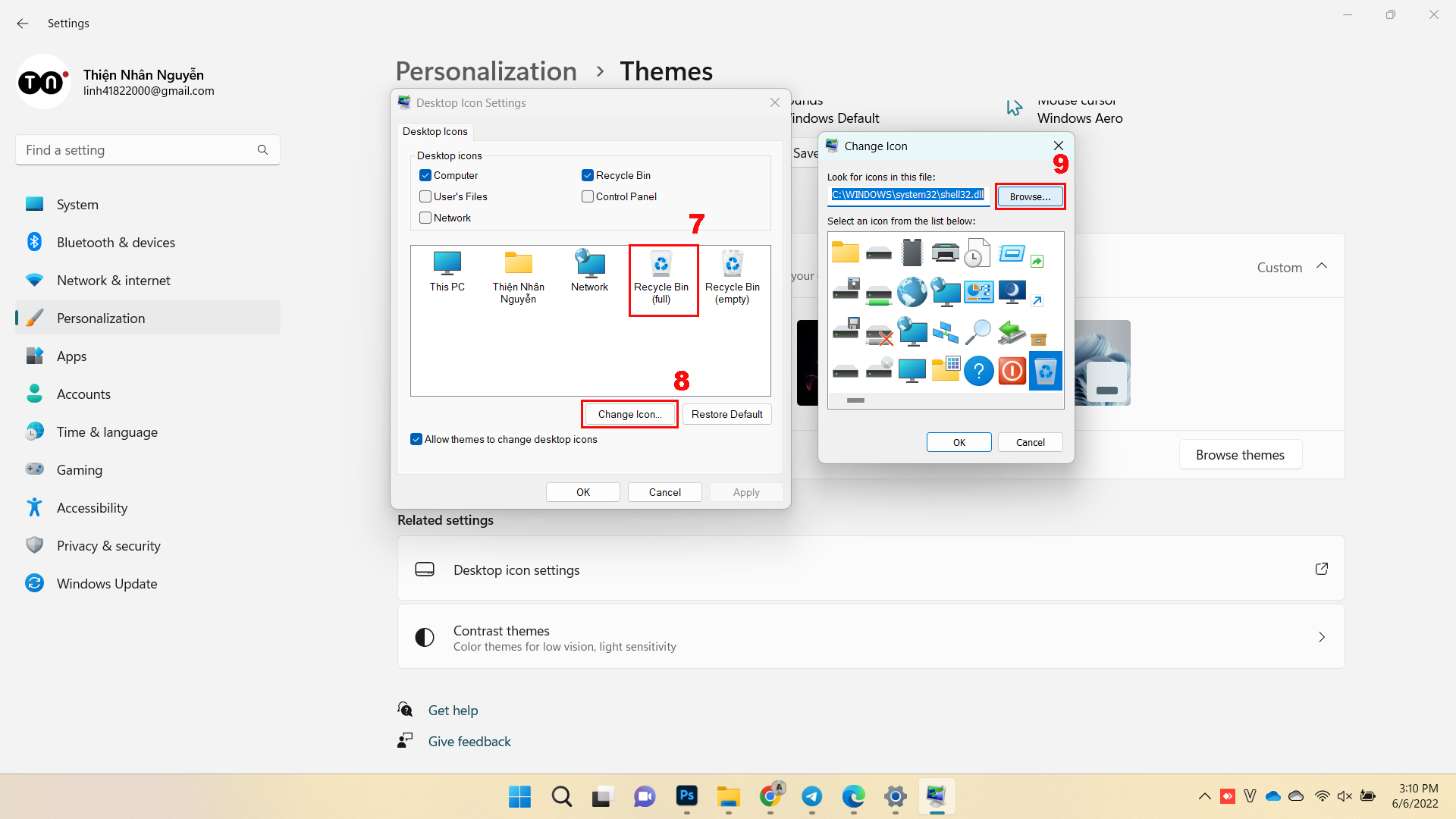
Task: Click Cancel in Desktop Icon Settings
Action: point(664,492)
